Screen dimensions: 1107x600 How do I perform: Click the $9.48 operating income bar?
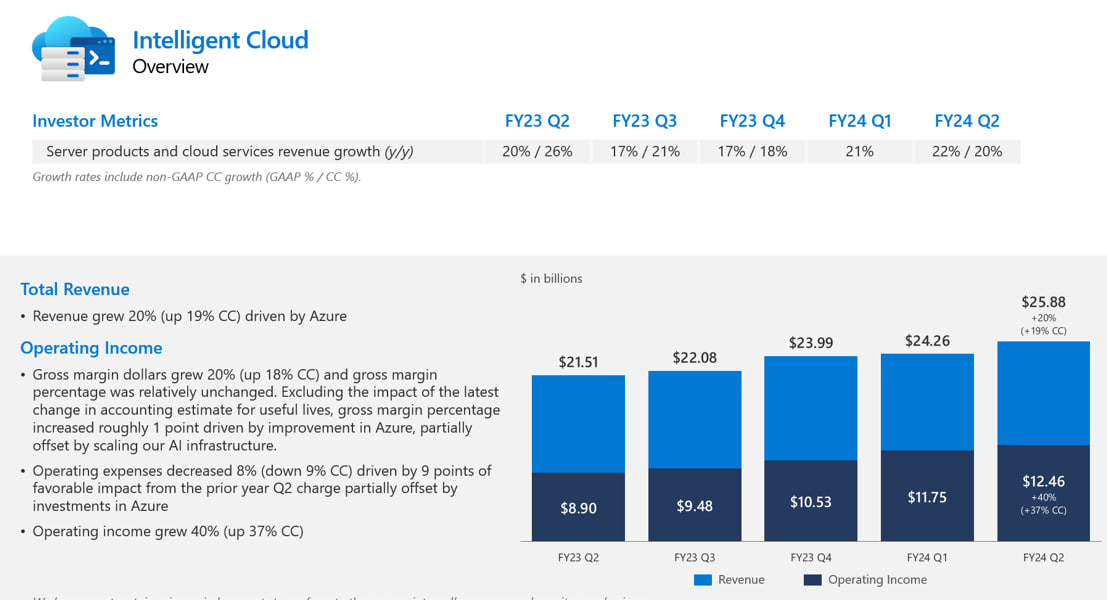[x=695, y=505]
